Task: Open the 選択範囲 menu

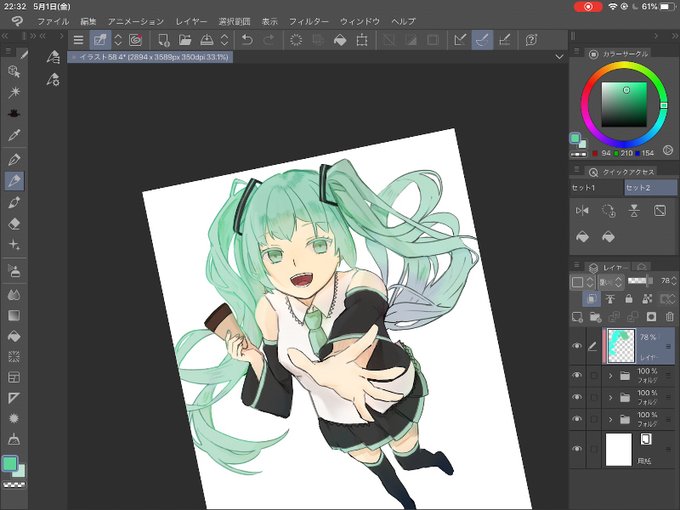Action: tap(235, 21)
